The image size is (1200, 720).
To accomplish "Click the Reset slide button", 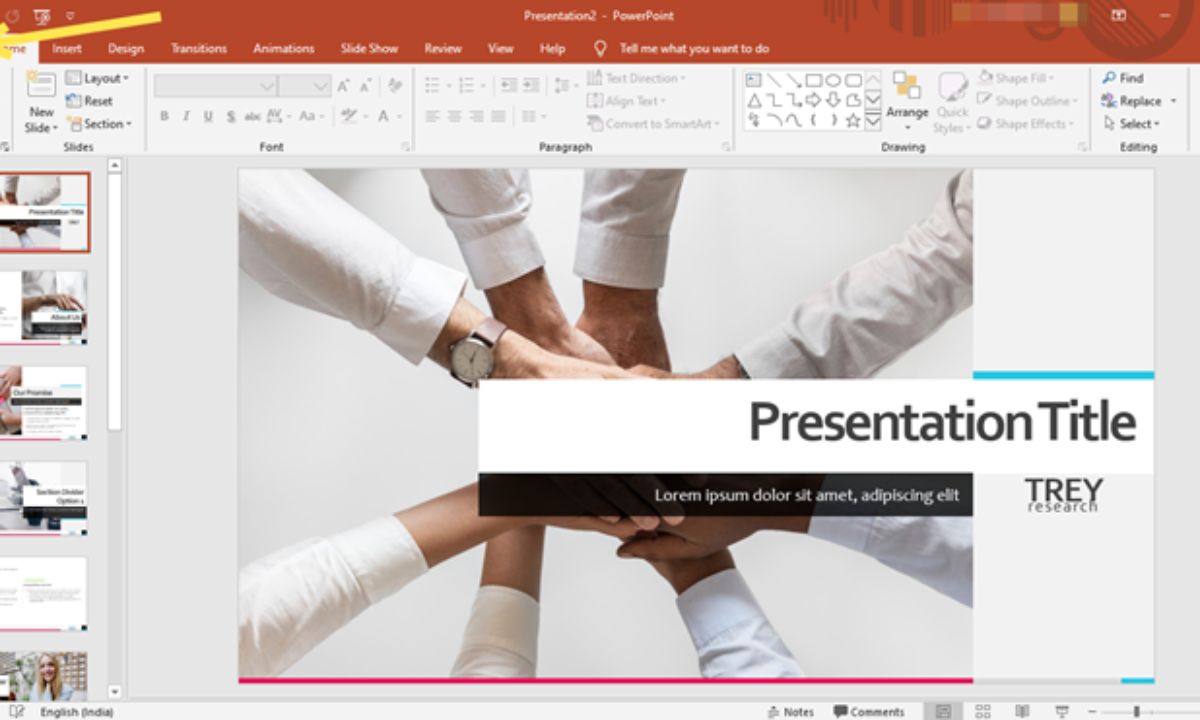I will coord(89,101).
